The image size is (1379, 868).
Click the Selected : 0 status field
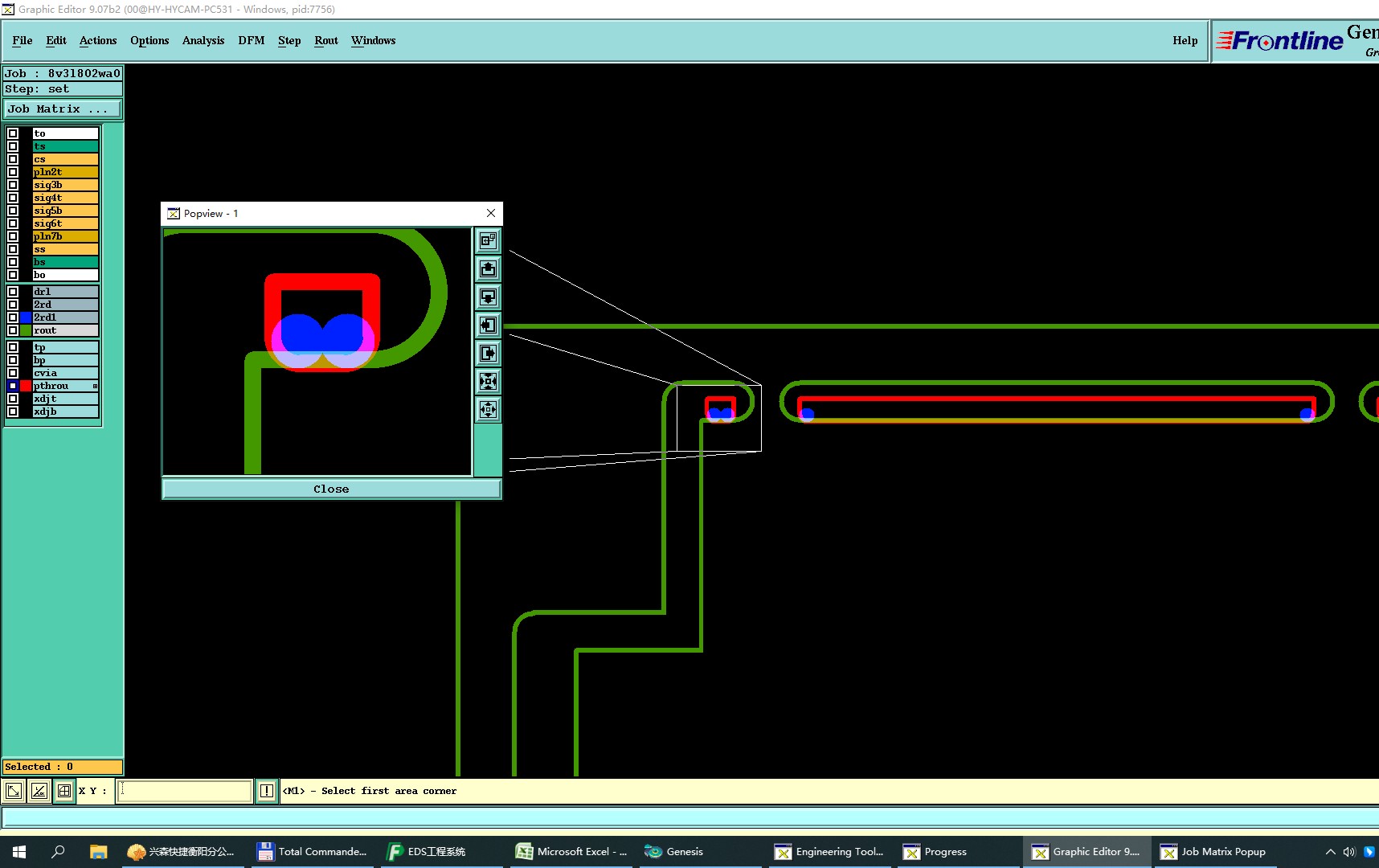[63, 767]
